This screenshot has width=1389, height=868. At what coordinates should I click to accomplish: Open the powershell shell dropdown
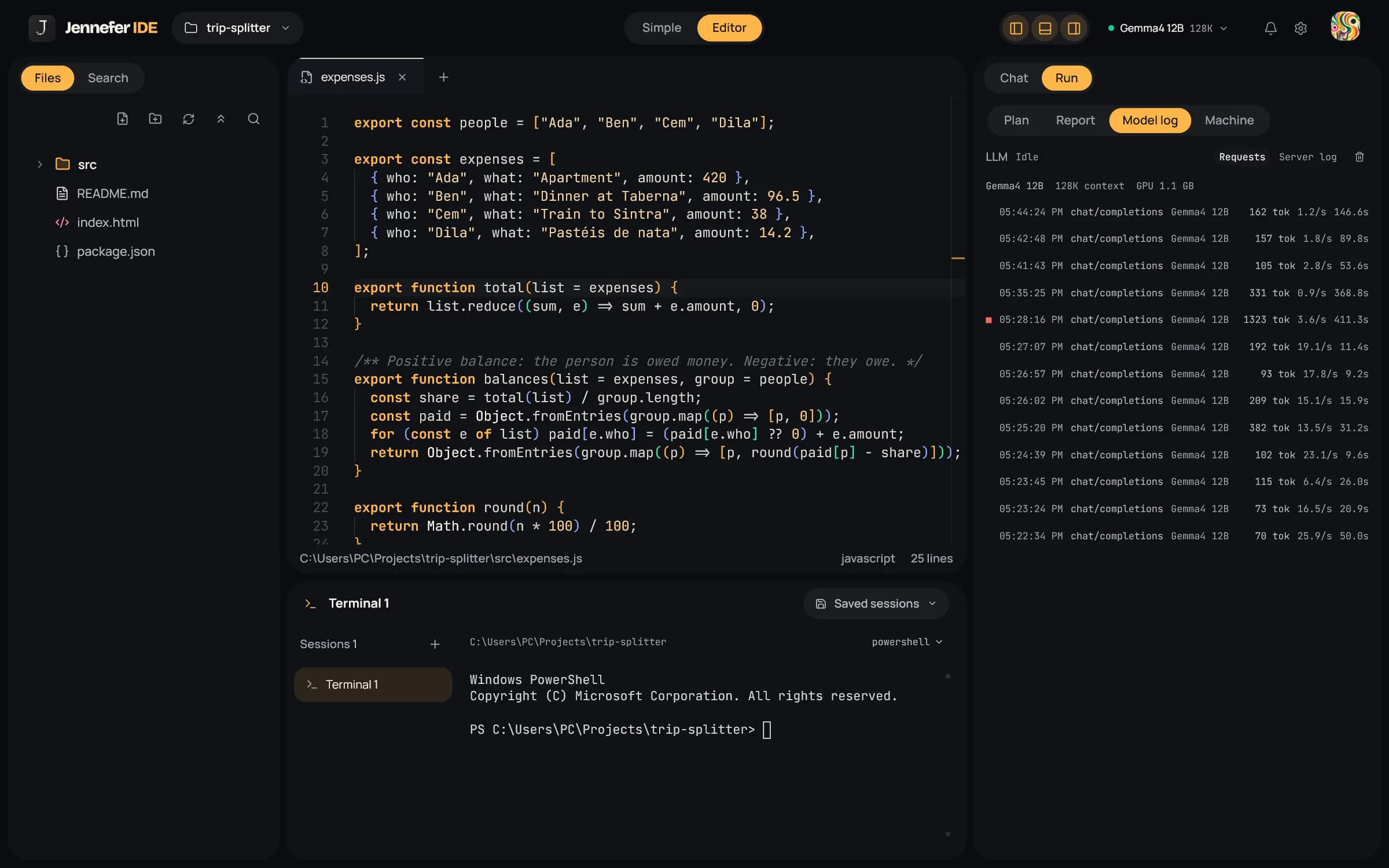point(907,642)
